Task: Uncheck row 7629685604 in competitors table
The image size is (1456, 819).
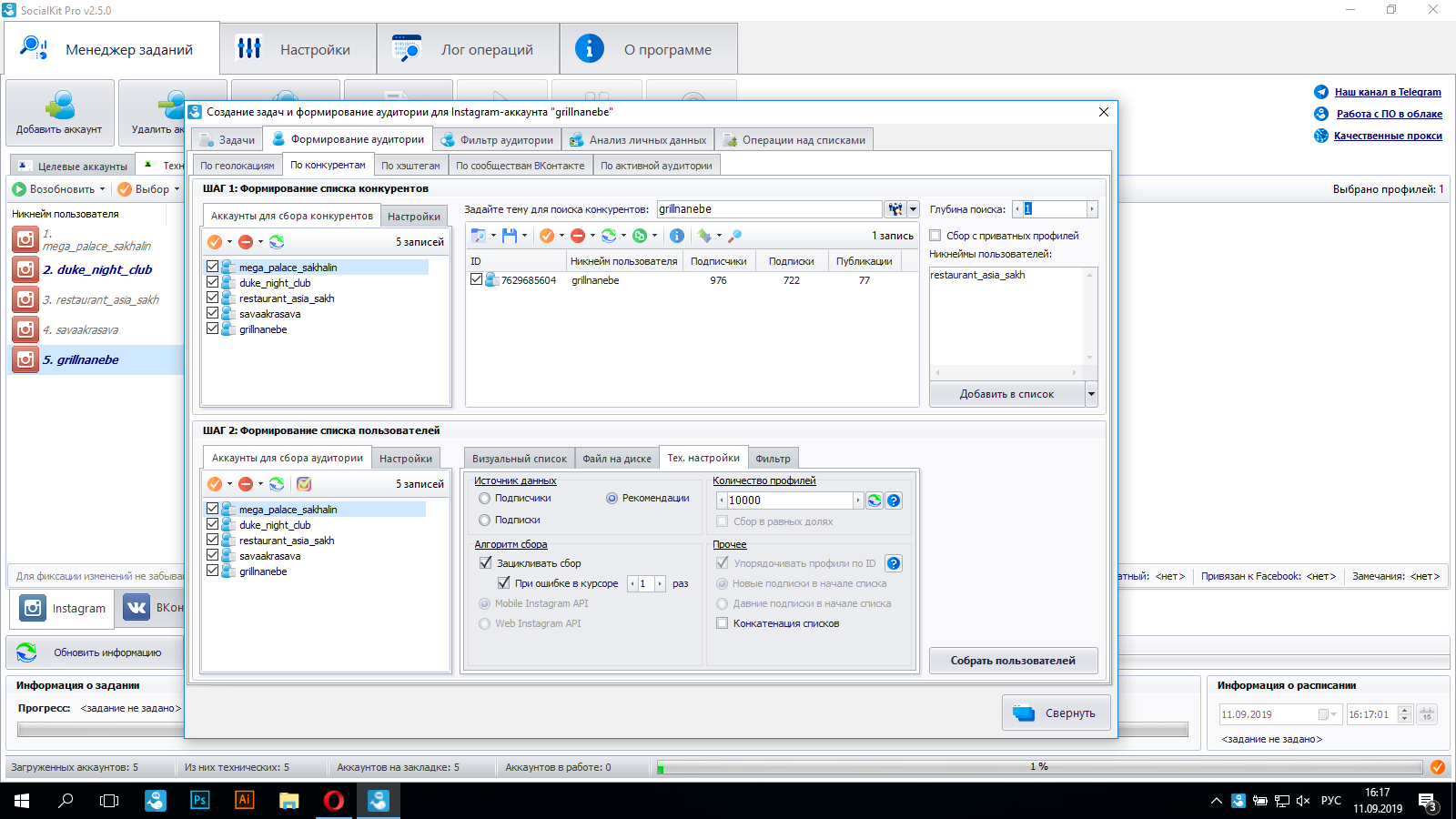Action: (x=477, y=280)
